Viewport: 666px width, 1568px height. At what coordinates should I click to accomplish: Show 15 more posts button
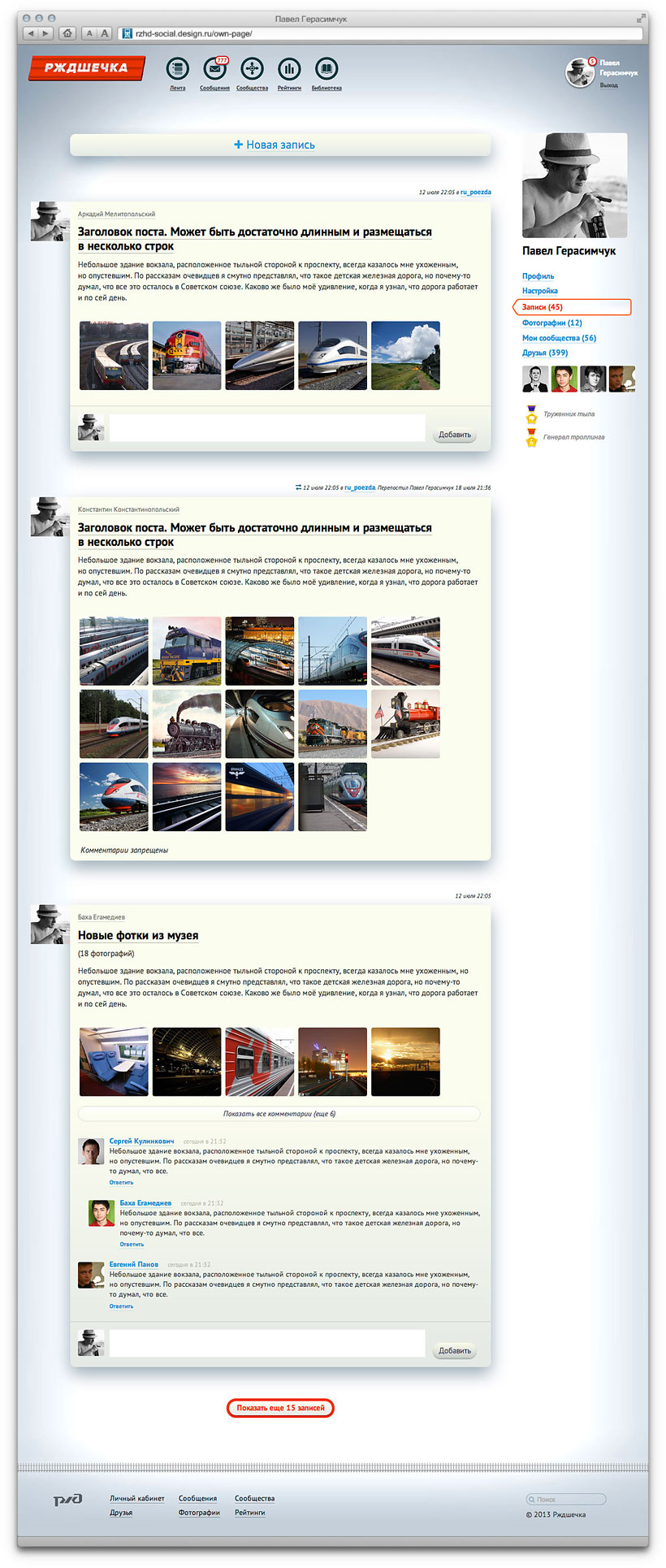point(280,1408)
